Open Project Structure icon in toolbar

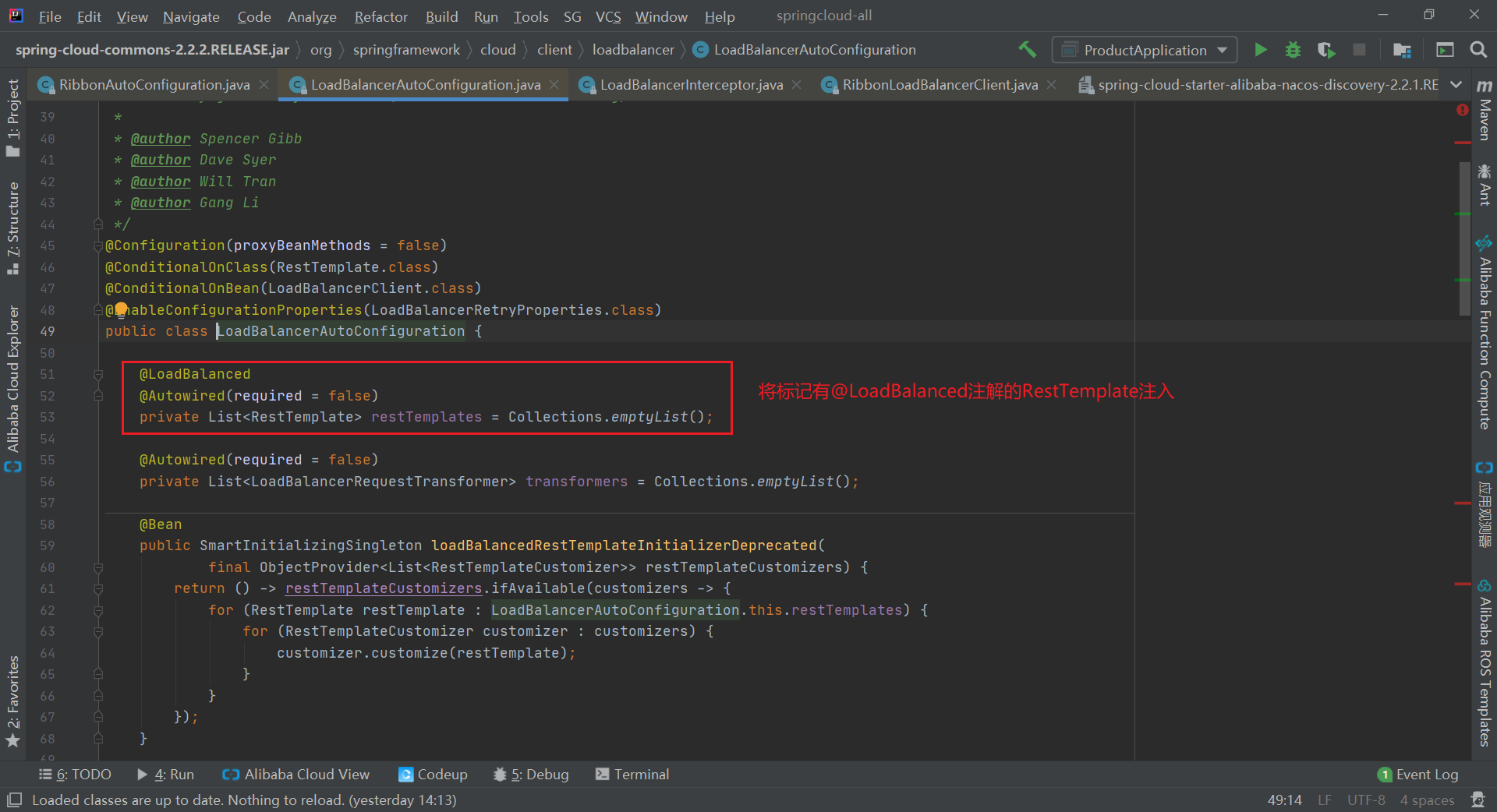[x=1402, y=50]
